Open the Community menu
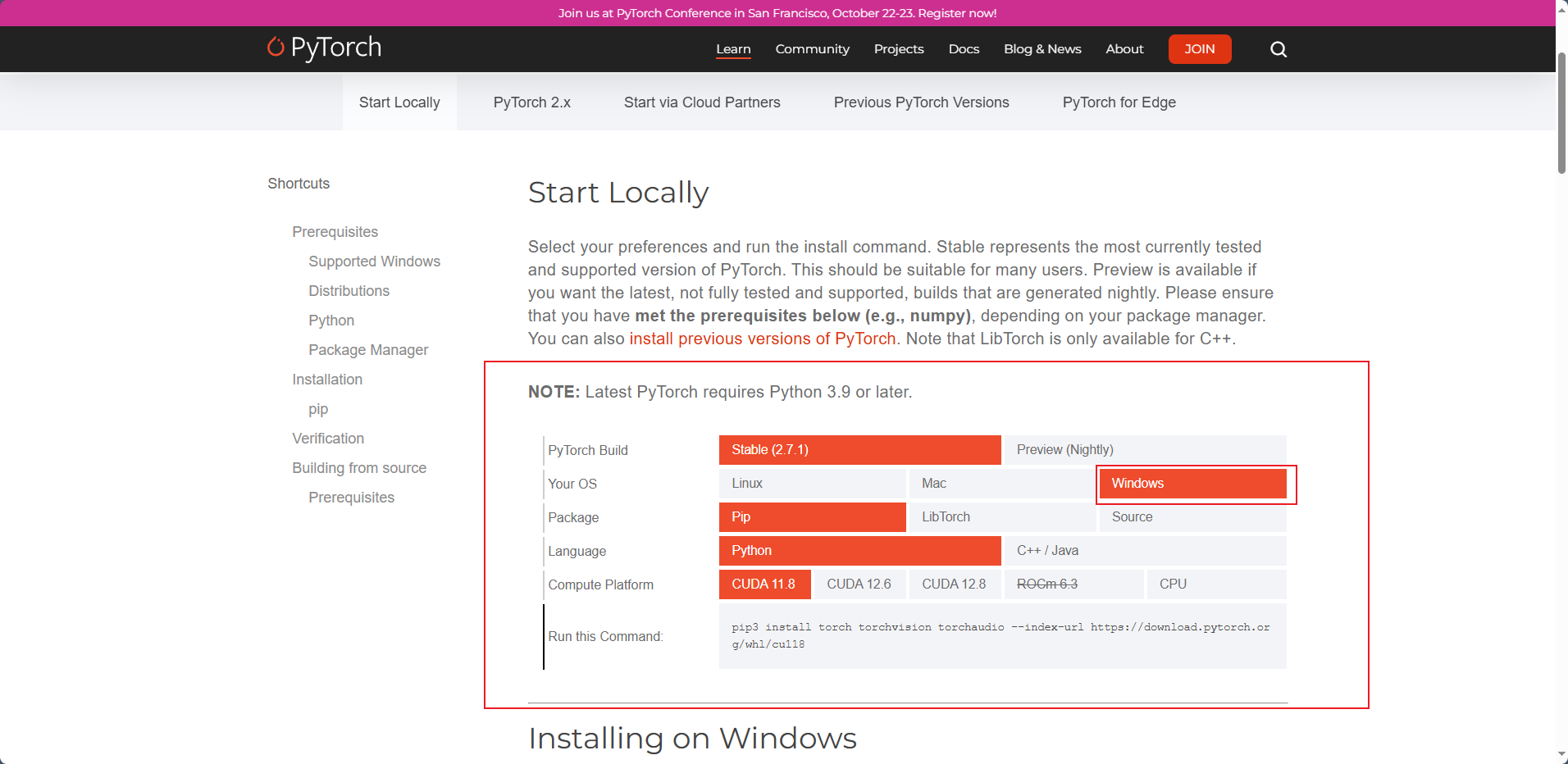 [x=813, y=49]
